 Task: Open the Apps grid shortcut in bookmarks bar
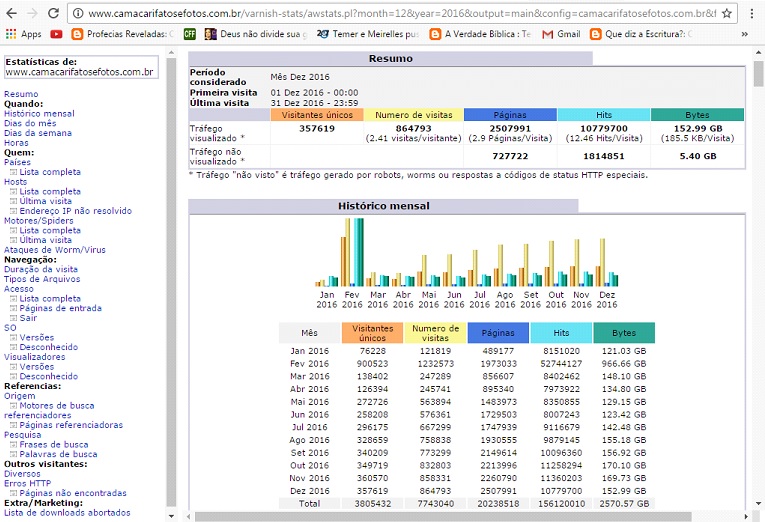click(23, 33)
